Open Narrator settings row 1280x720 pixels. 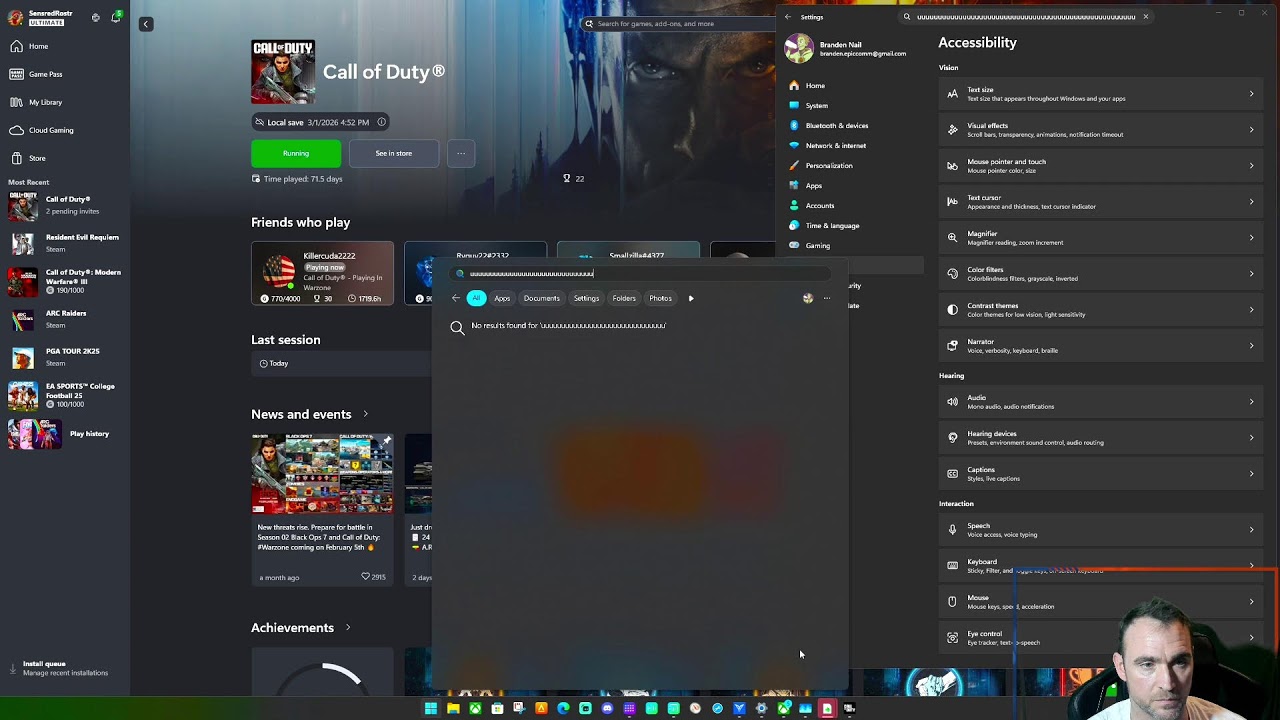pyautogui.click(x=1100, y=346)
